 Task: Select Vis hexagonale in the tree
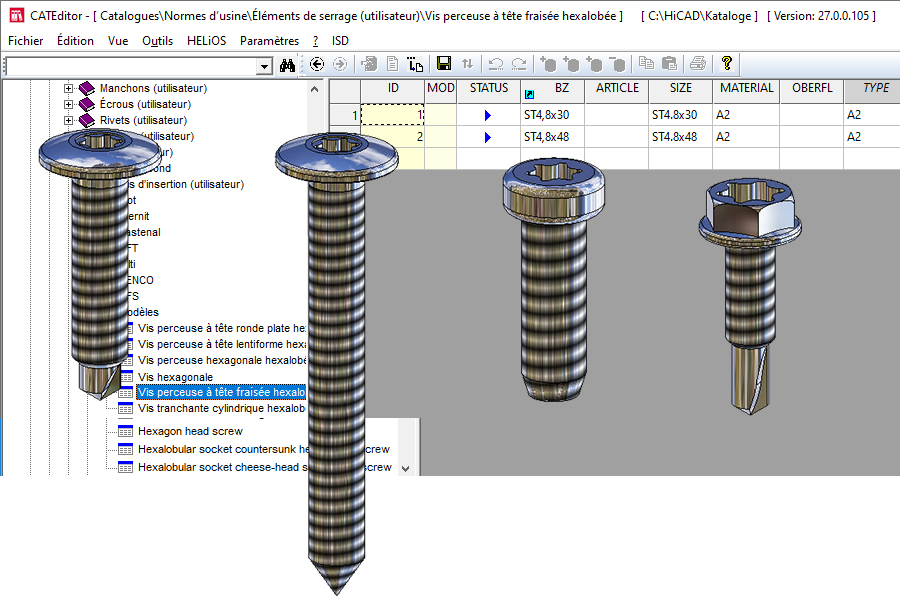pos(175,377)
